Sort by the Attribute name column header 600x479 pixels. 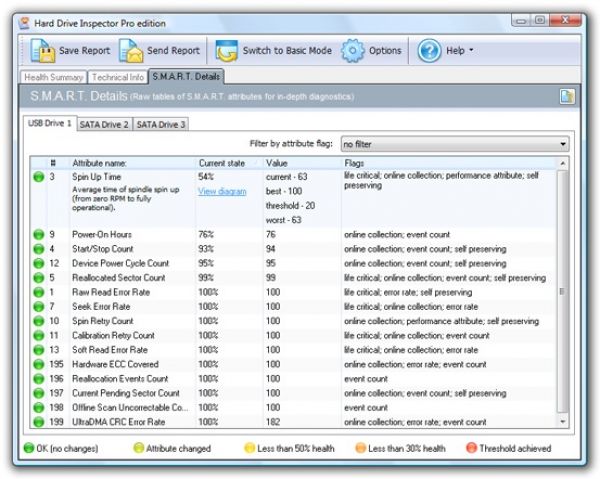click(x=130, y=162)
